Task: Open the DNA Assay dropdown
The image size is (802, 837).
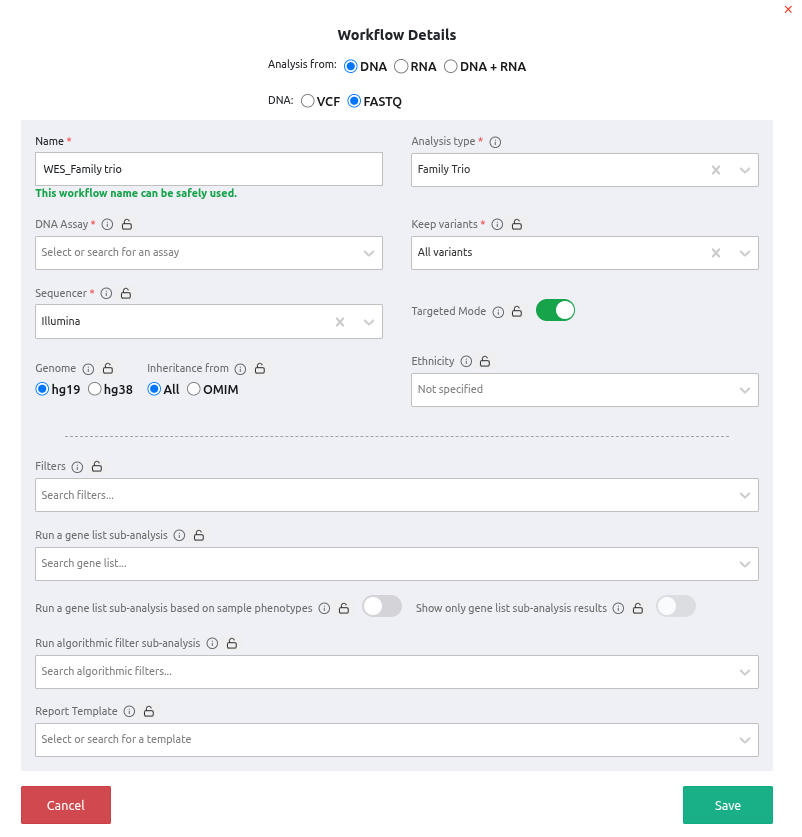Action: click(x=209, y=253)
